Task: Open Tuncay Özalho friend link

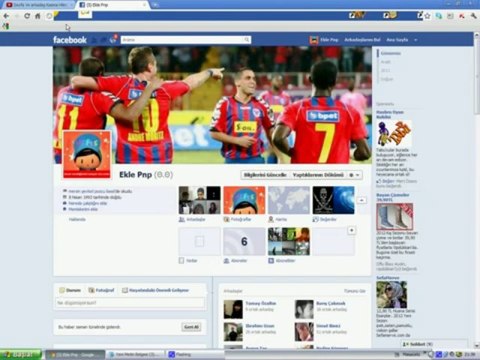Action: click(x=261, y=303)
